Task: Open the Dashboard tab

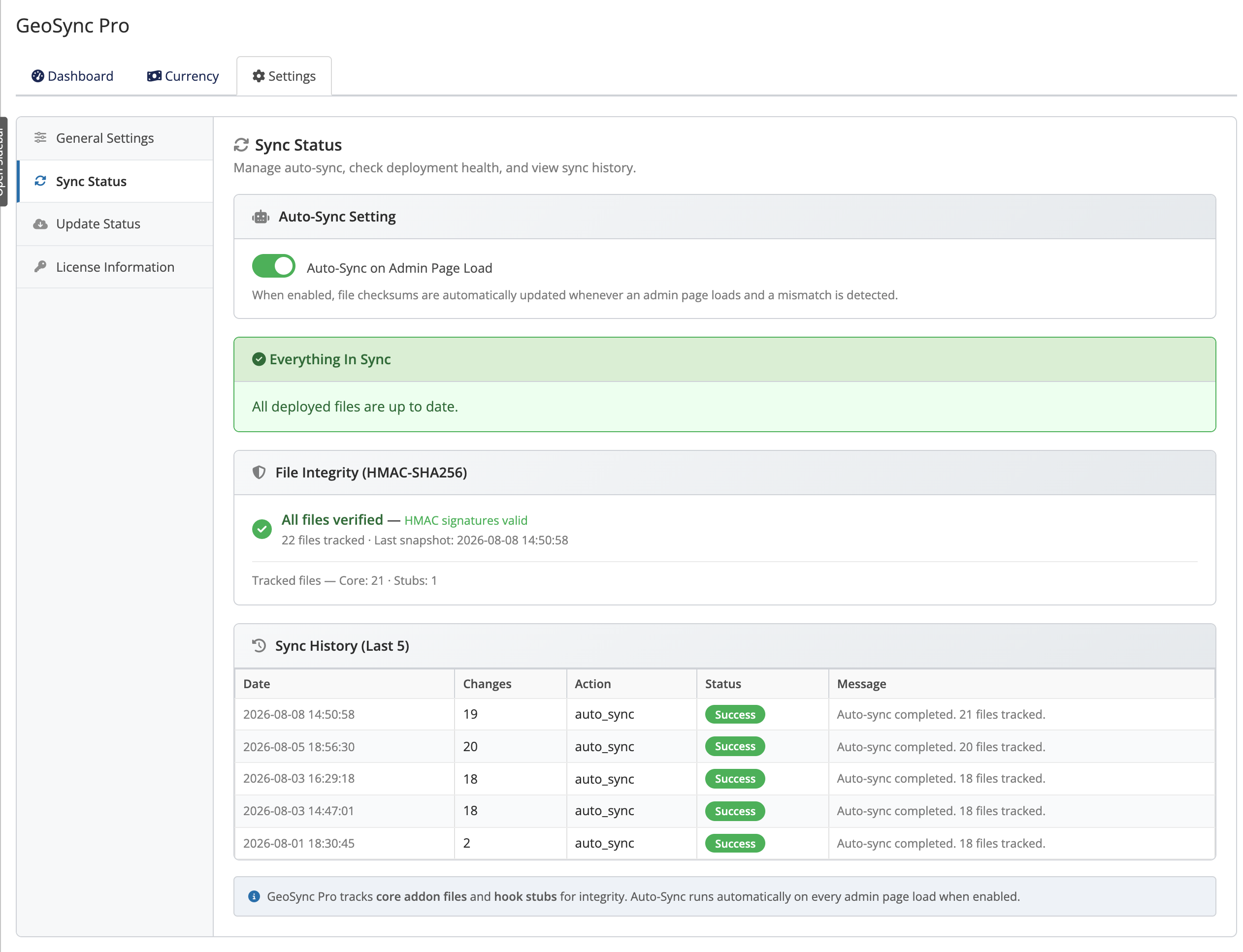Action: point(72,76)
